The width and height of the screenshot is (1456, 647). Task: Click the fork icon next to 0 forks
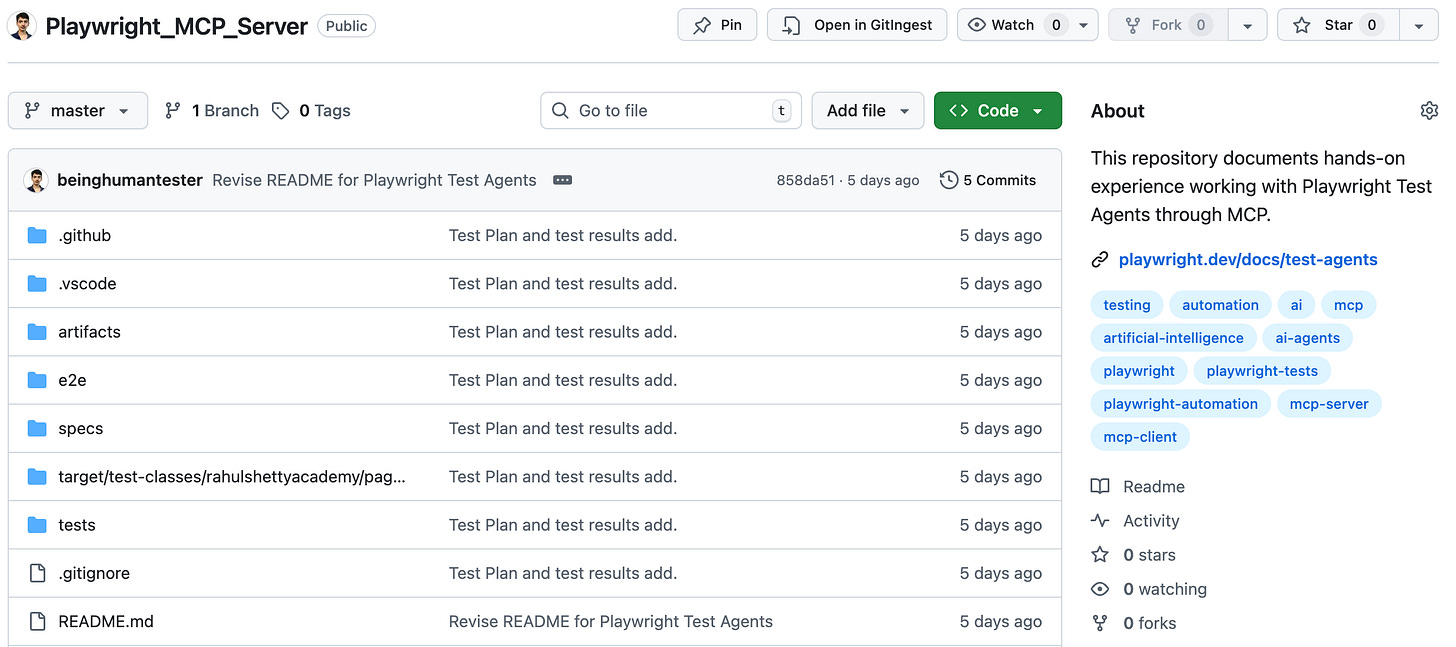tap(1100, 623)
